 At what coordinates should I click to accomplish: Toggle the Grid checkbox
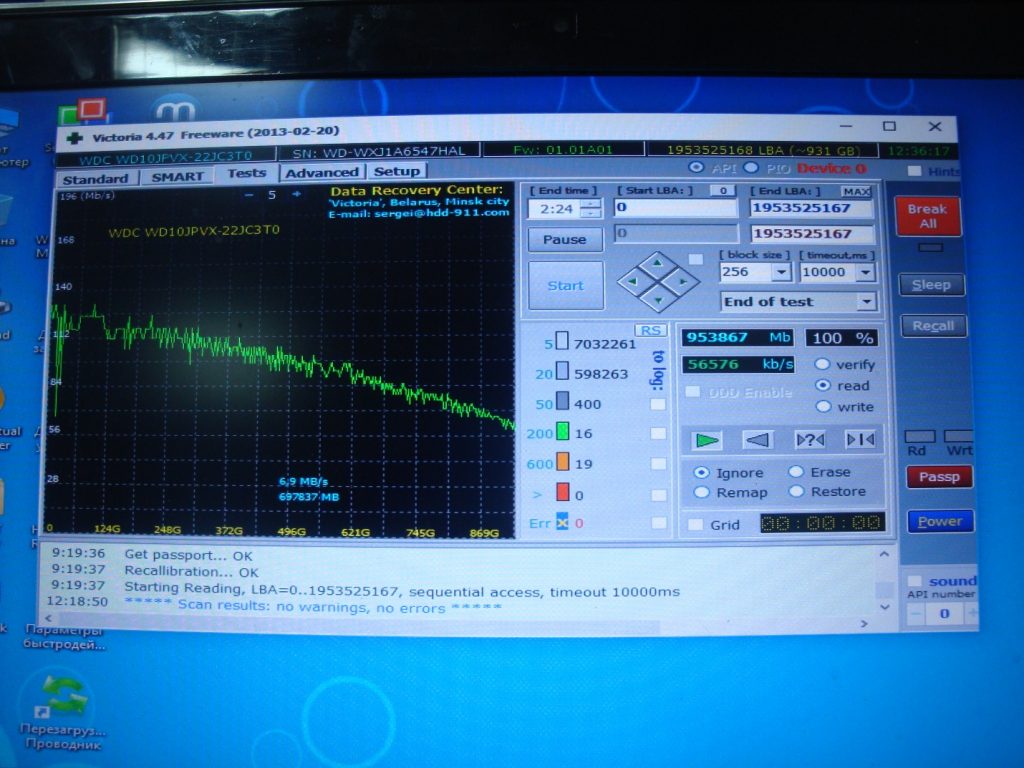(696, 524)
